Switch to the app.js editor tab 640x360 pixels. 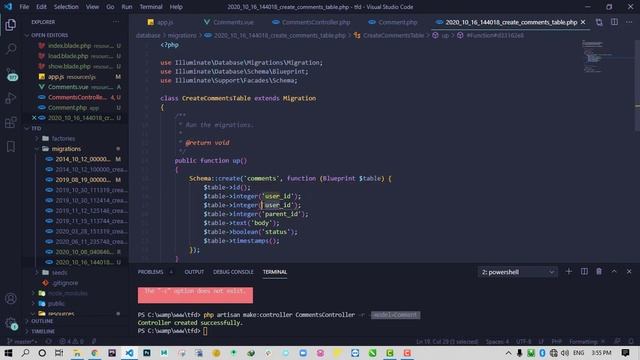click(160, 22)
